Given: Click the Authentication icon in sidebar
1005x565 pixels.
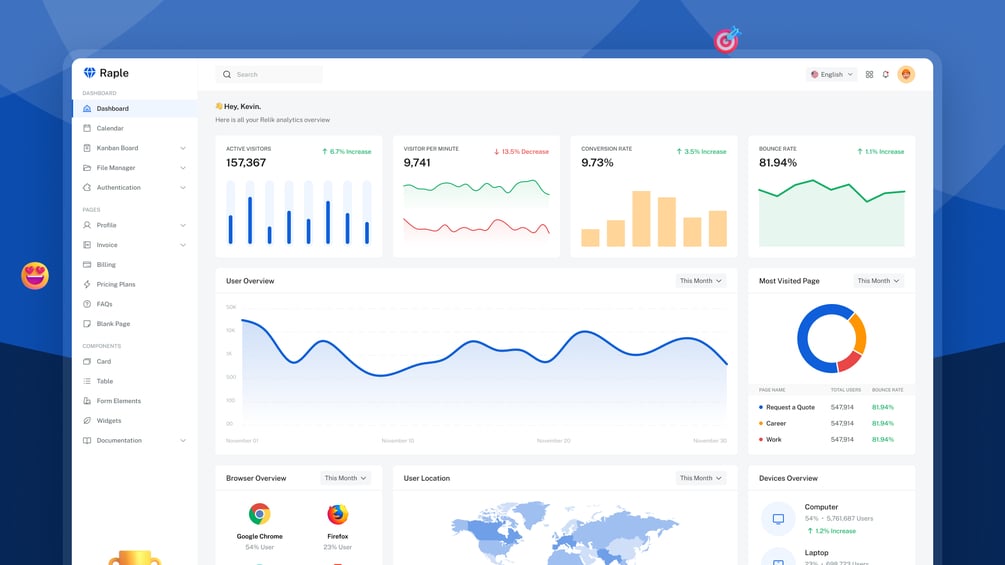Looking at the screenshot, I should click(87, 188).
